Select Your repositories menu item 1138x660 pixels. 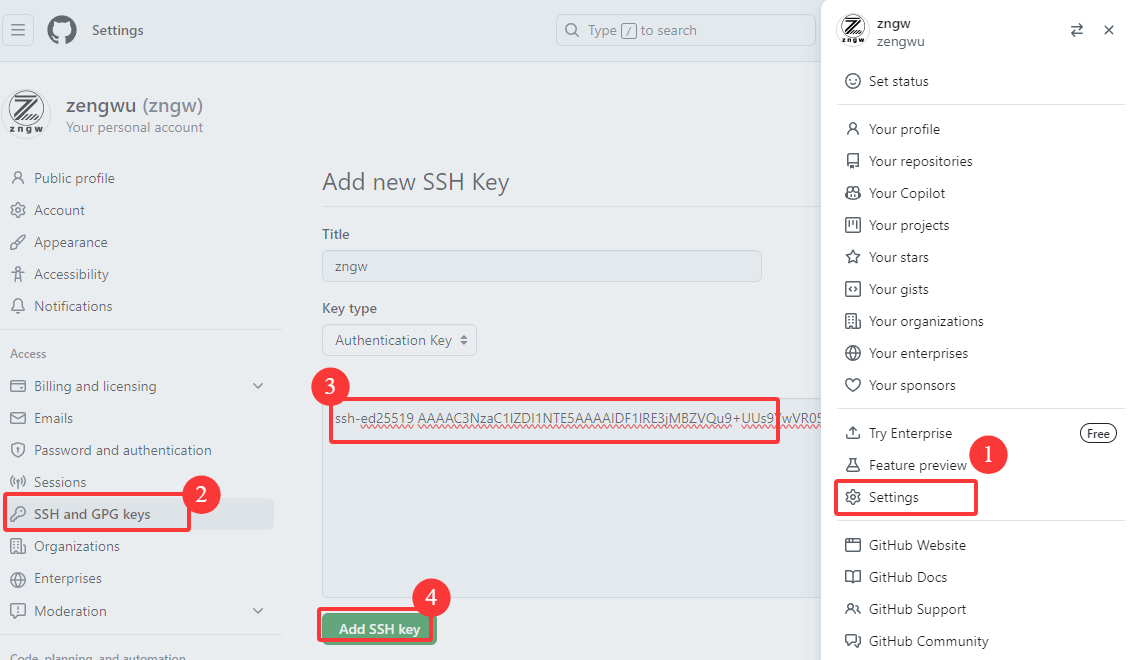(920, 161)
